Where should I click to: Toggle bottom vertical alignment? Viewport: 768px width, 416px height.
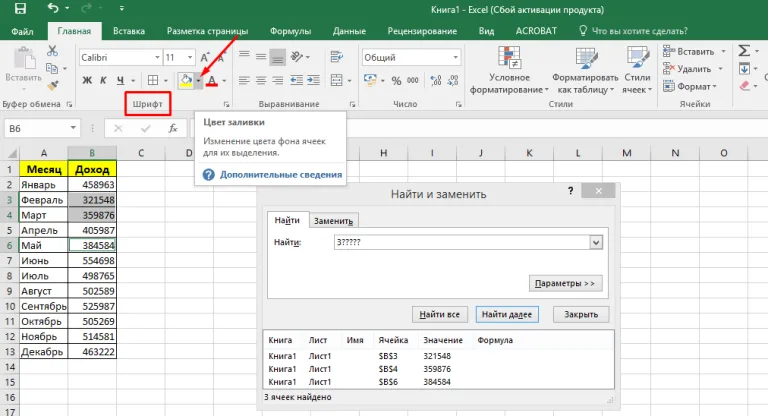pyautogui.click(x=278, y=57)
